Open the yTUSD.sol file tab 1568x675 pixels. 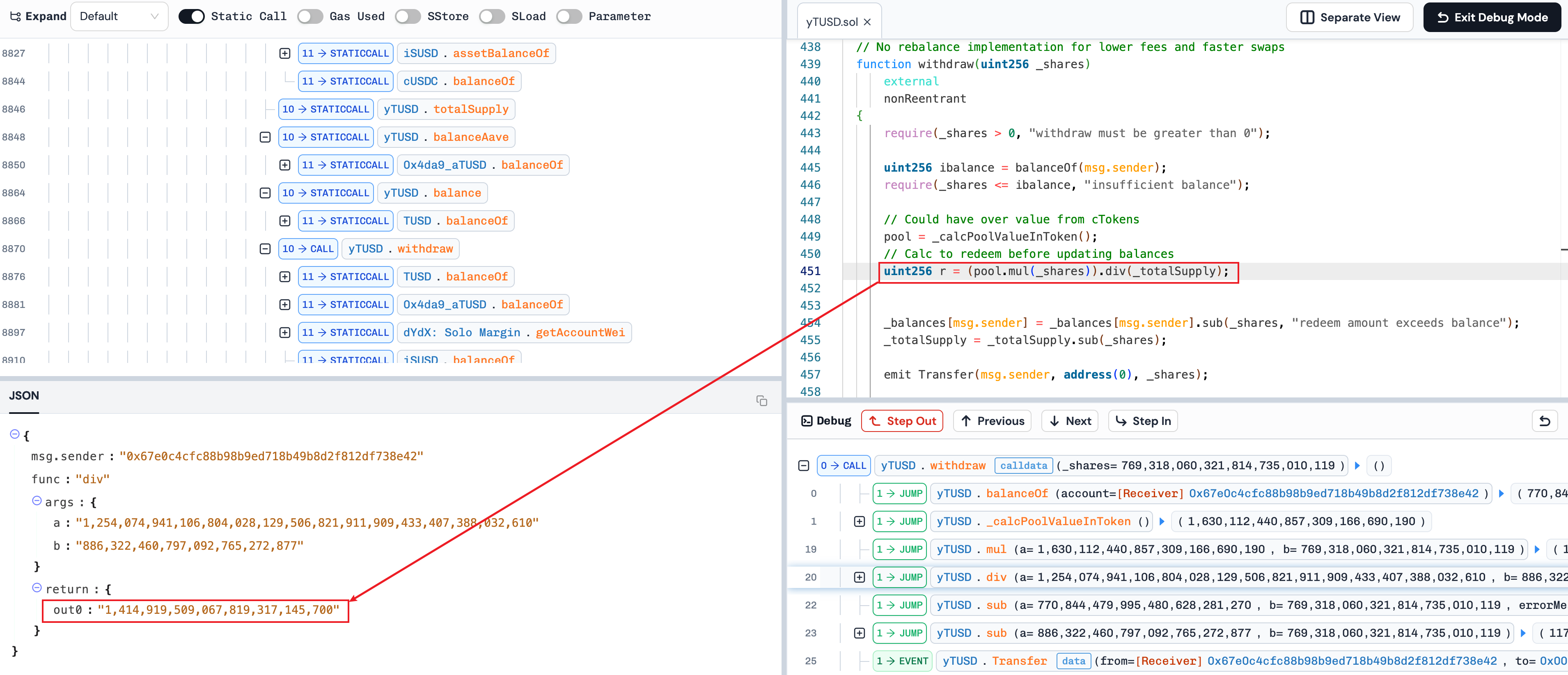[831, 22]
